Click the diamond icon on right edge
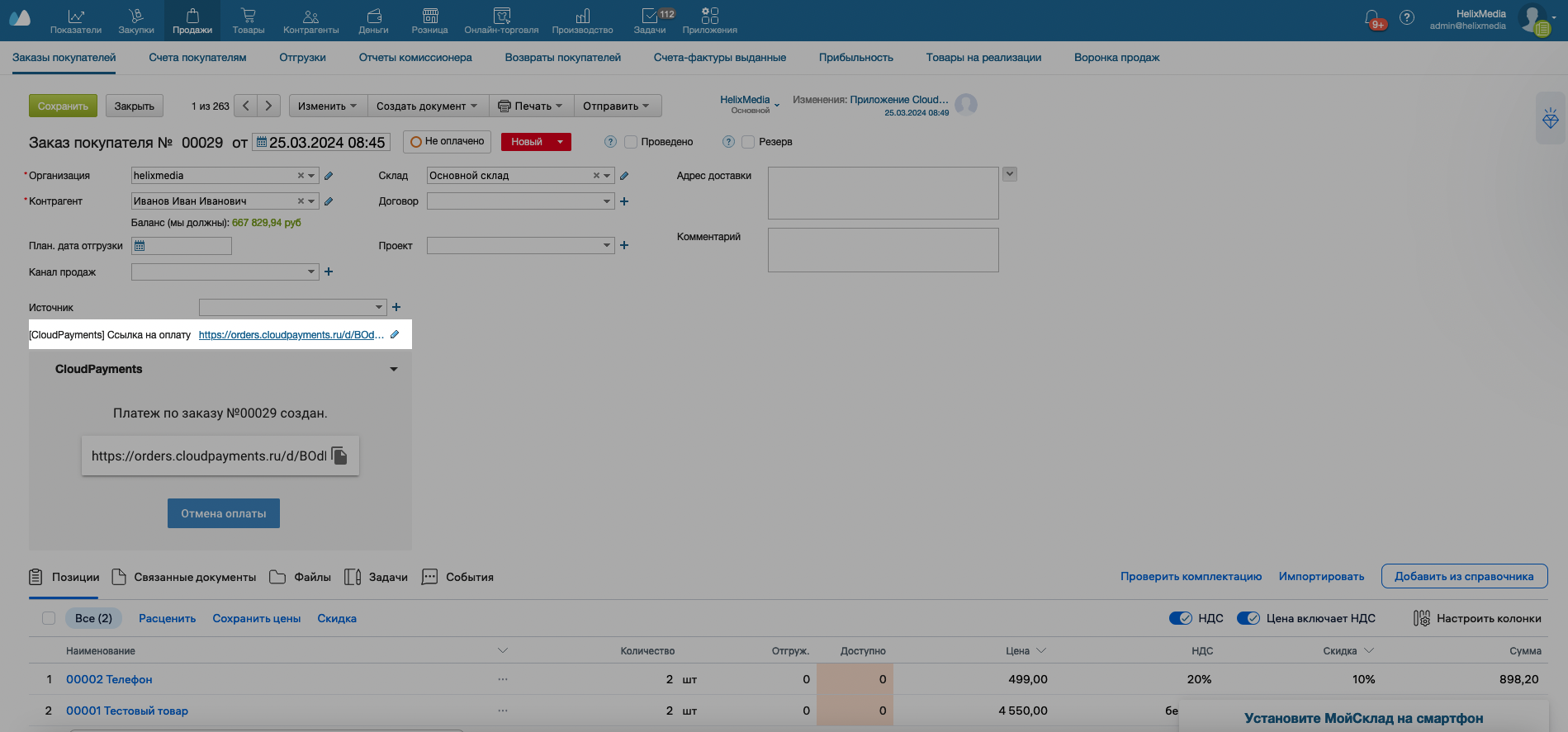1568x732 pixels. [x=1551, y=119]
